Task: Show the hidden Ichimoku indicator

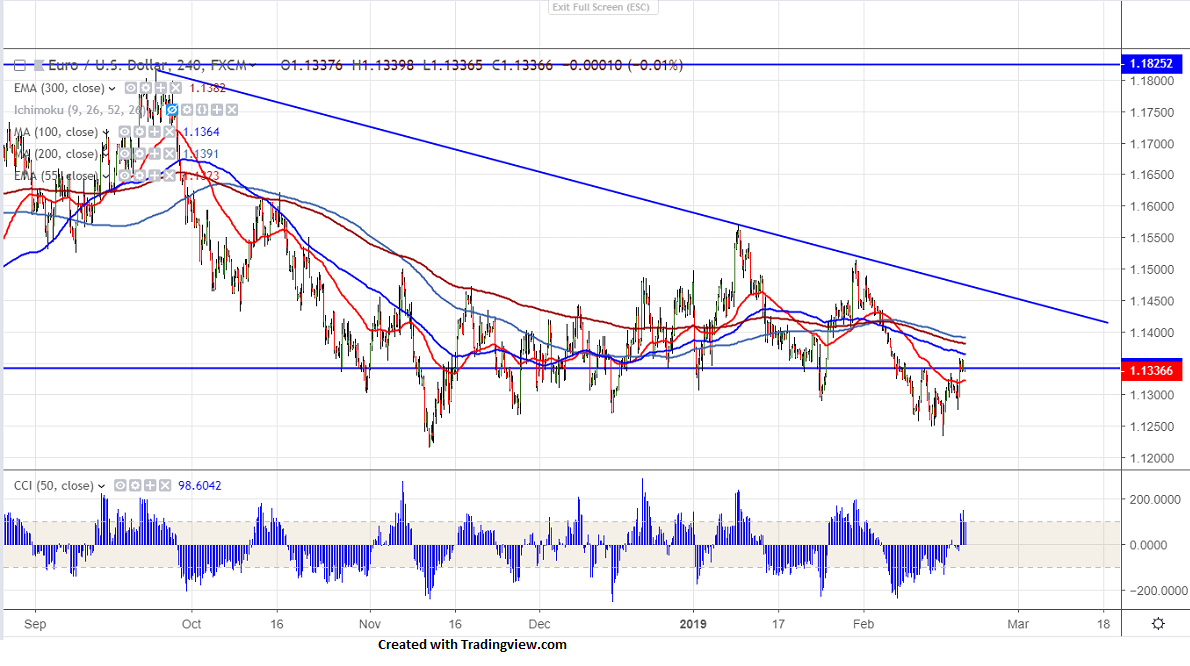Action: [172, 110]
